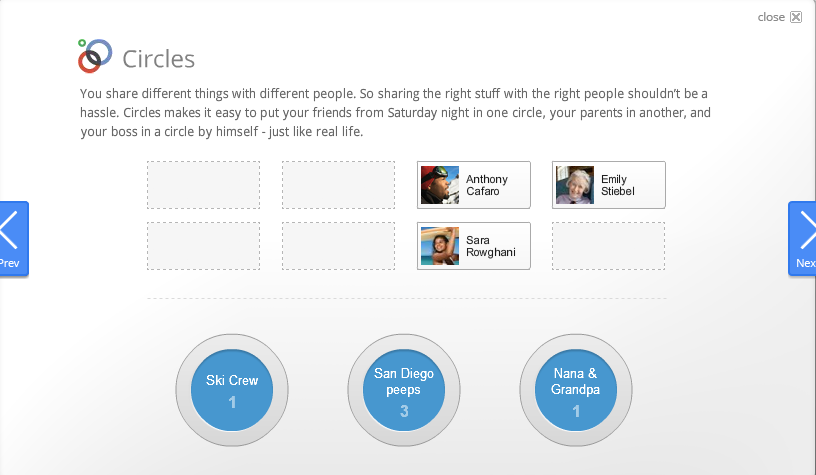Click the Anthony Cafaro name label
Screen dimensions: 816x475
487,185
